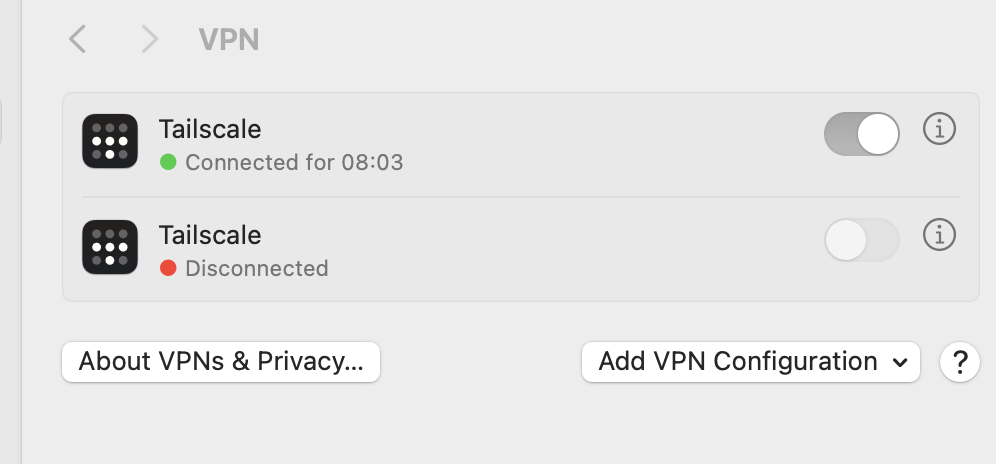This screenshot has height=464, width=996.
Task: Open info details for disconnected Tailscale VPN
Action: click(939, 235)
